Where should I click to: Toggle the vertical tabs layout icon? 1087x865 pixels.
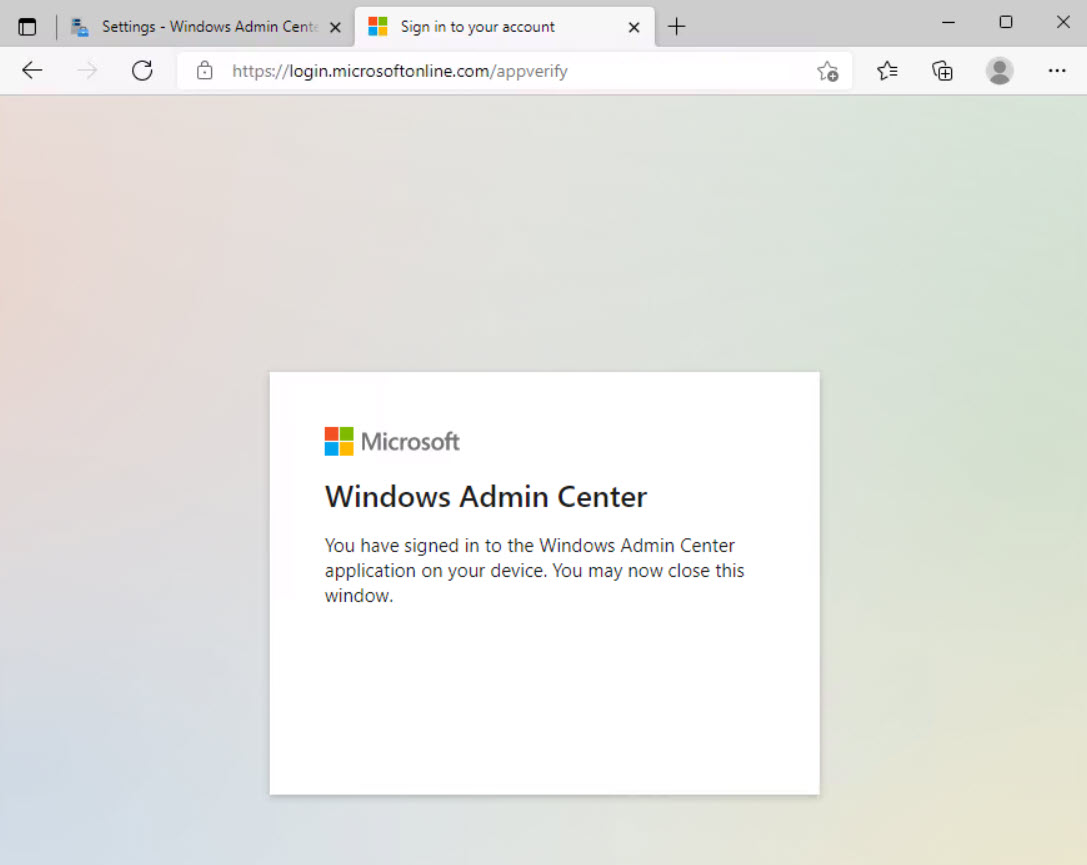pos(27,26)
